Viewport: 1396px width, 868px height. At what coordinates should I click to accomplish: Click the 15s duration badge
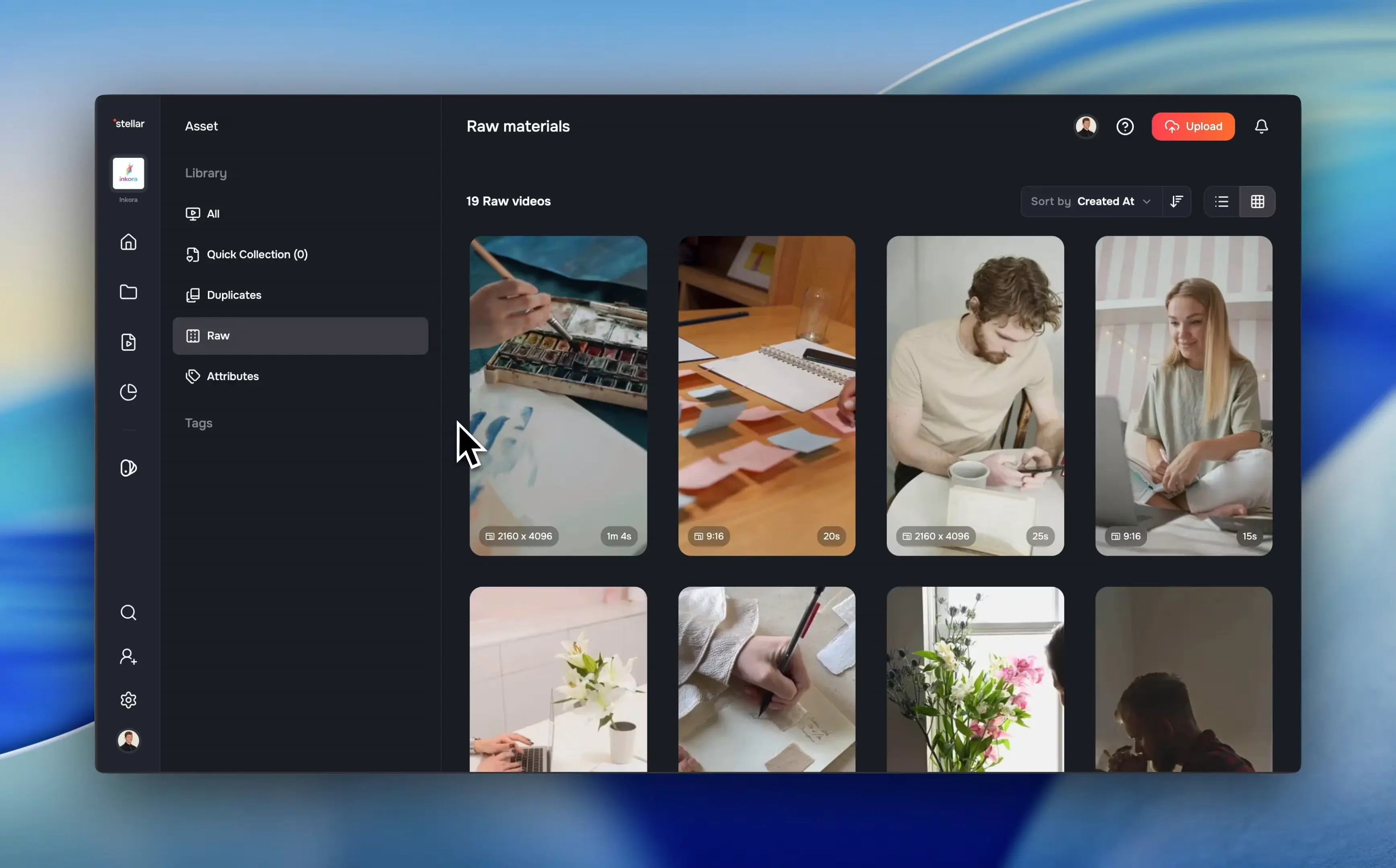(x=1249, y=536)
